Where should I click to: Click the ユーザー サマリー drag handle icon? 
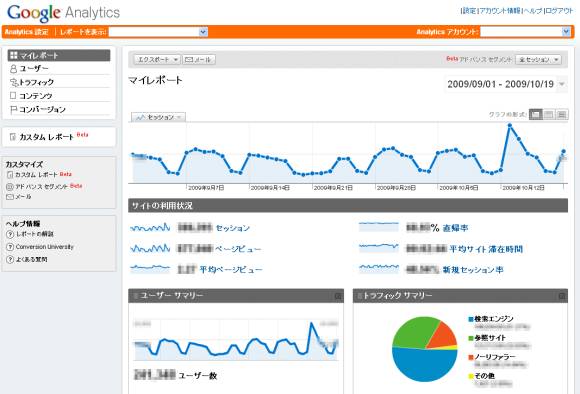point(135,296)
